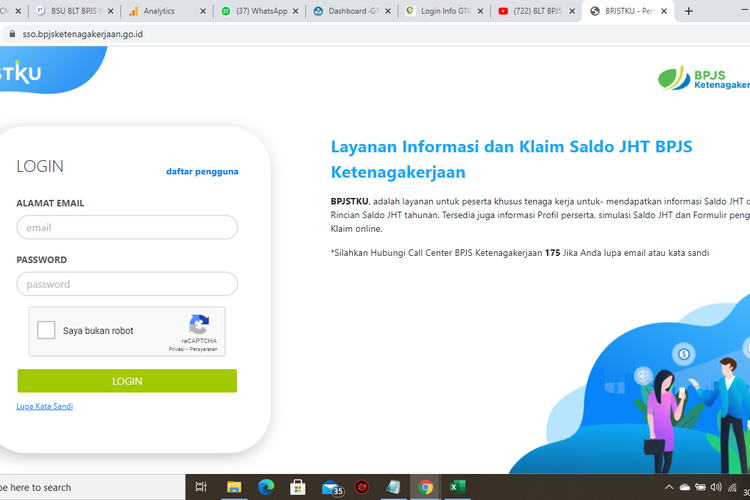Click the OneDrive cloud tray icon

pyautogui.click(x=685, y=488)
